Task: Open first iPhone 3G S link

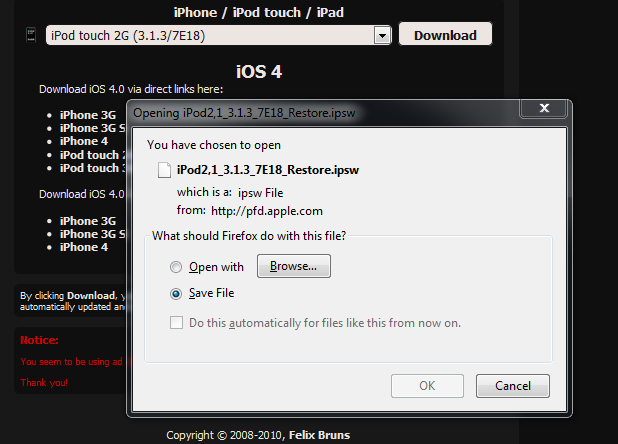Action: (x=93, y=128)
